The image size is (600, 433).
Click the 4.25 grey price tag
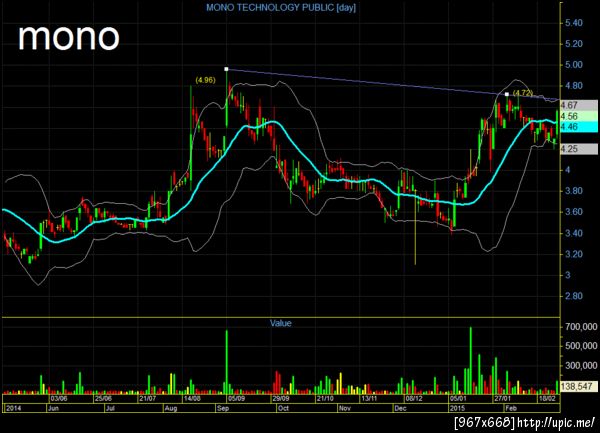tap(579, 149)
